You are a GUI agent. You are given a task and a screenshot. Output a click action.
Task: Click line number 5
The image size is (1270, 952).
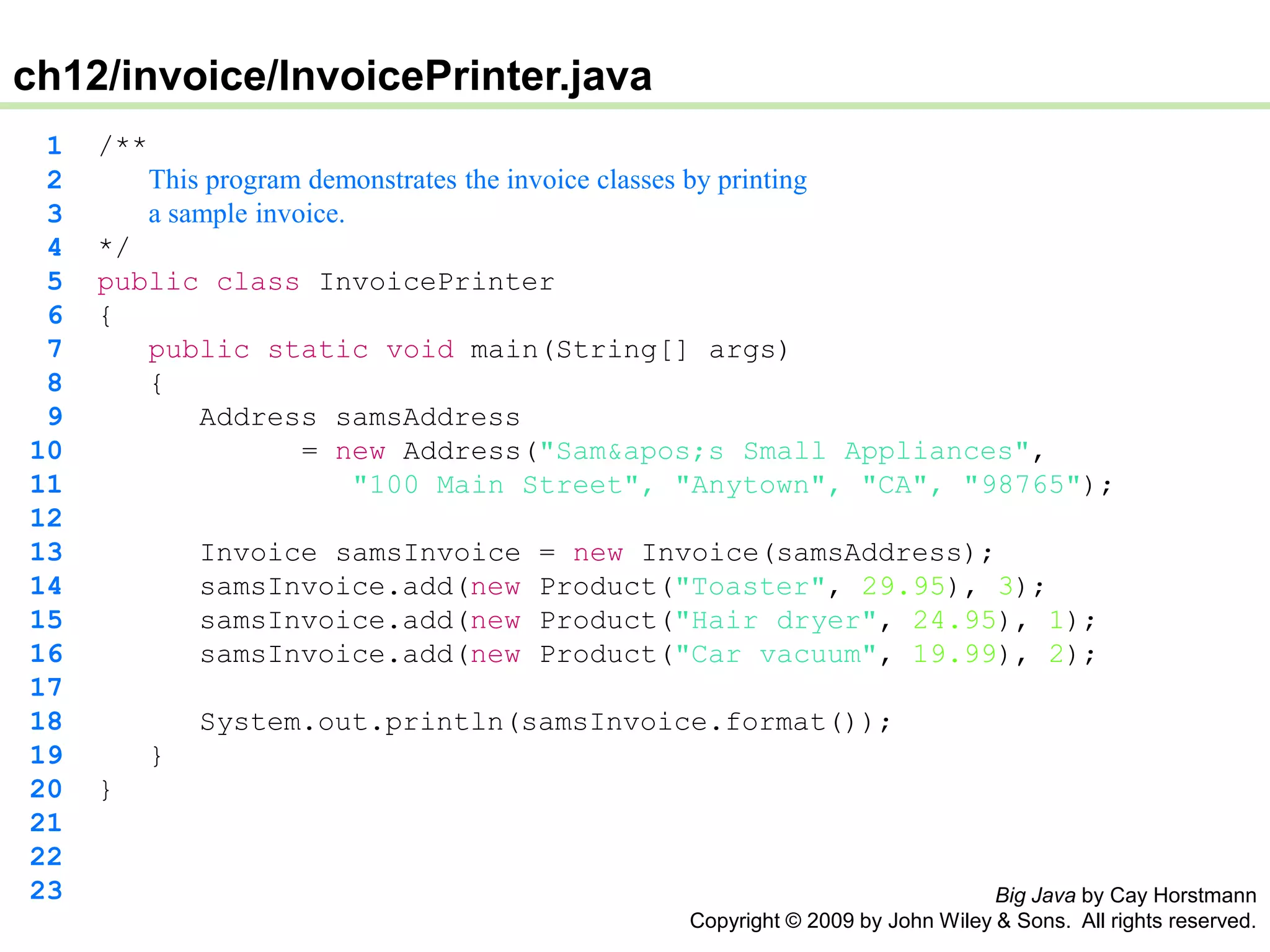coord(55,281)
